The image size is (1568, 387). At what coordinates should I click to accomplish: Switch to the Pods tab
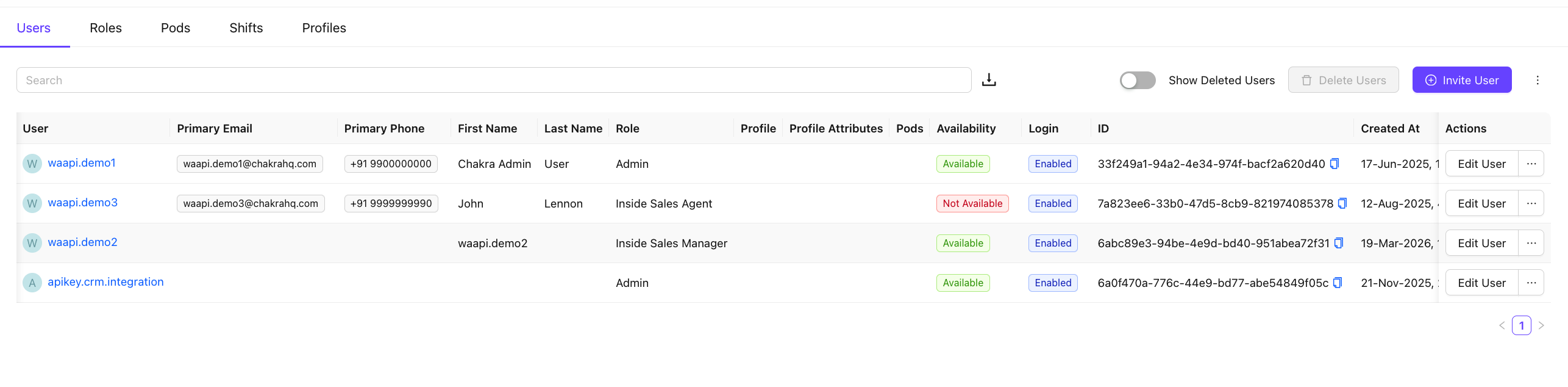tap(176, 28)
